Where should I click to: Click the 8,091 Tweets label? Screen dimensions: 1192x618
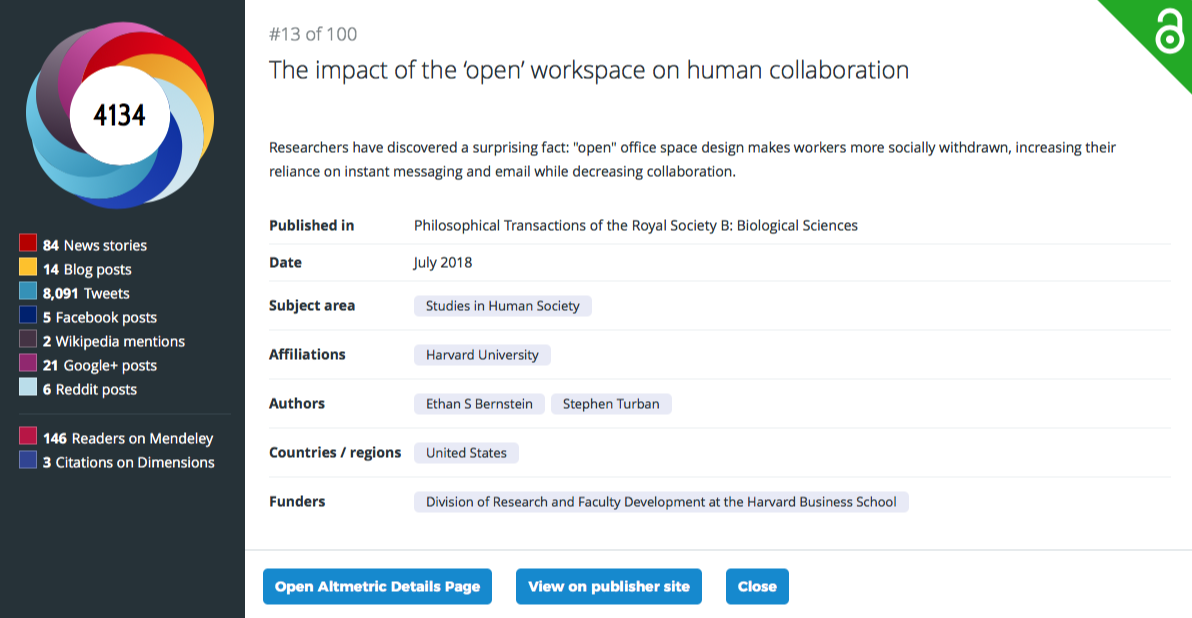tap(86, 293)
